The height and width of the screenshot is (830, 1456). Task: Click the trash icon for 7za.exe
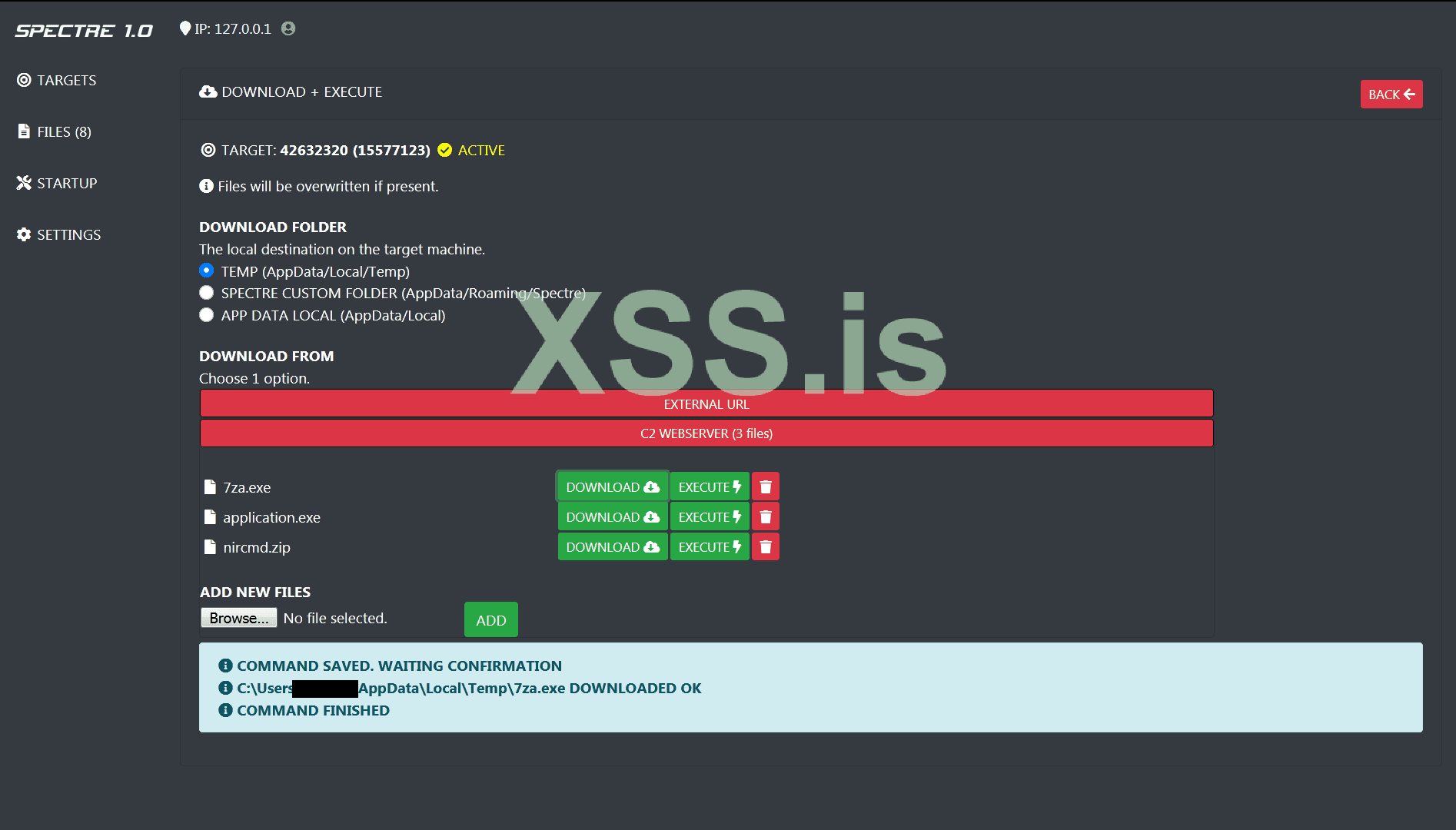click(766, 486)
